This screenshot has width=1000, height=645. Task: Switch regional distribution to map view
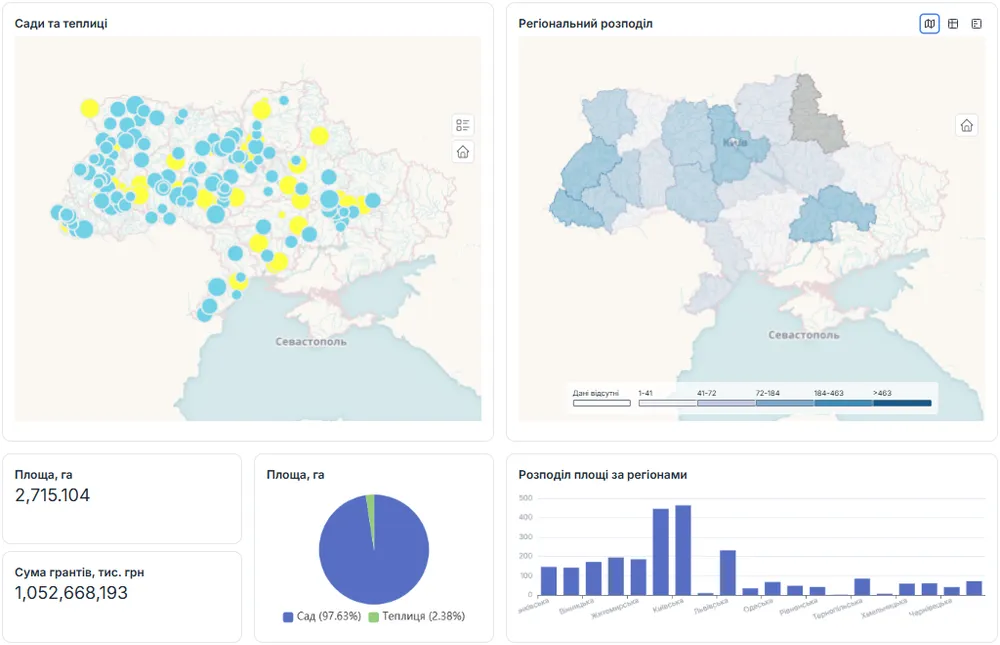pos(929,24)
